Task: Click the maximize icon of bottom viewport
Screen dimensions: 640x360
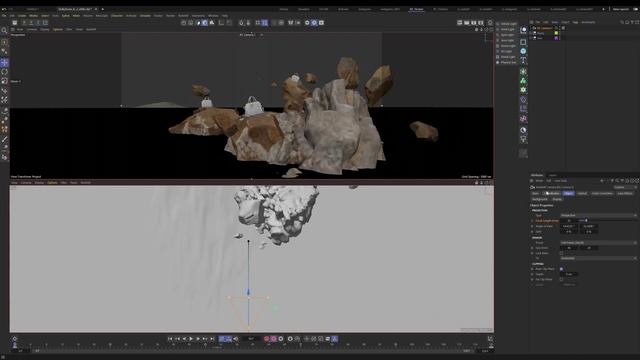Action: [x=491, y=182]
